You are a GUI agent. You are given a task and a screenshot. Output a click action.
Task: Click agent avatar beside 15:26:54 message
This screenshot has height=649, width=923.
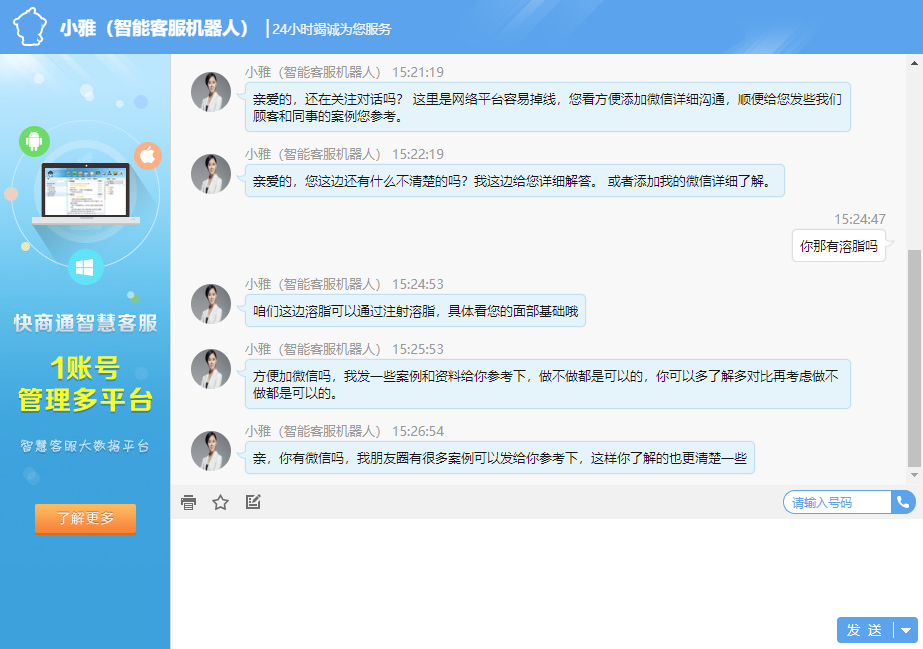click(x=211, y=451)
